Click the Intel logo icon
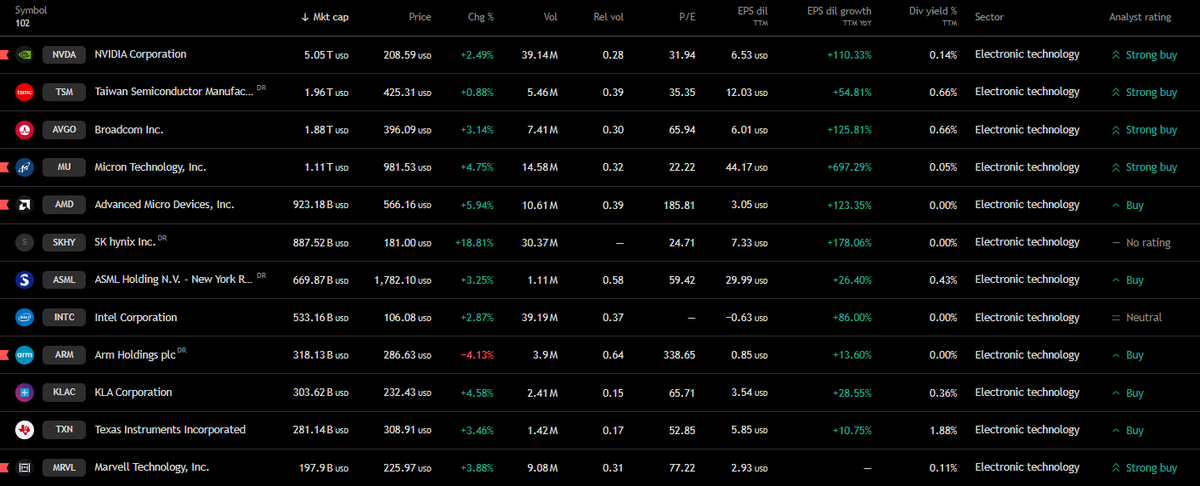The width and height of the screenshot is (1200, 486). [x=25, y=317]
